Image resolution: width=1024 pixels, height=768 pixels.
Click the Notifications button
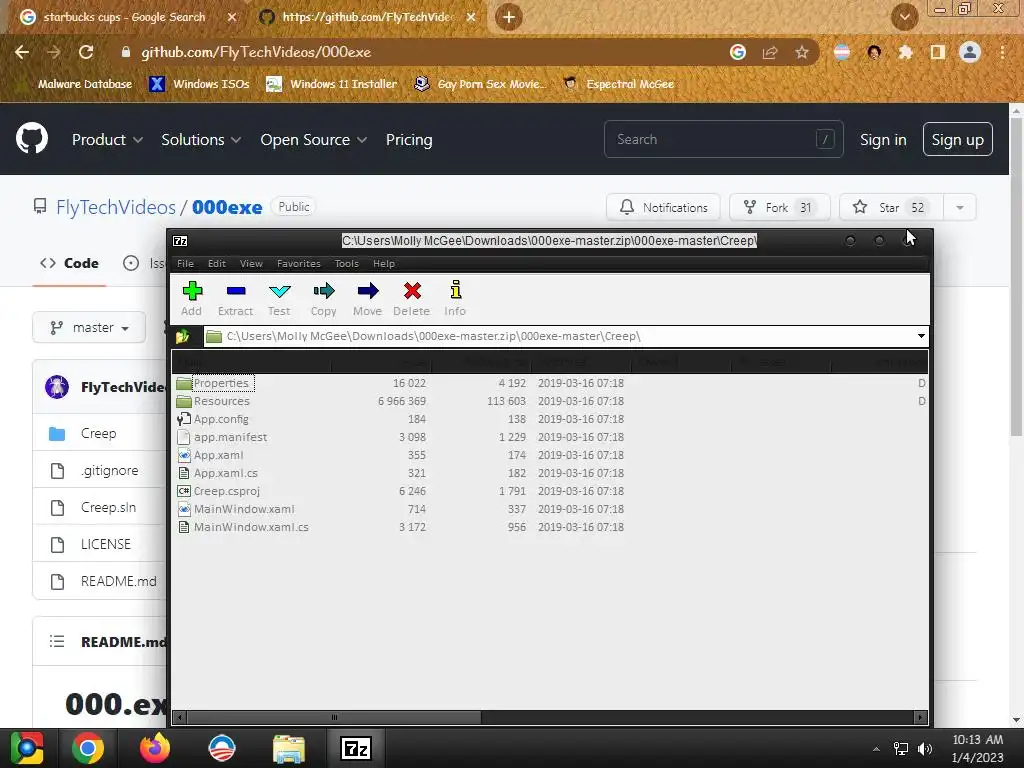point(664,208)
